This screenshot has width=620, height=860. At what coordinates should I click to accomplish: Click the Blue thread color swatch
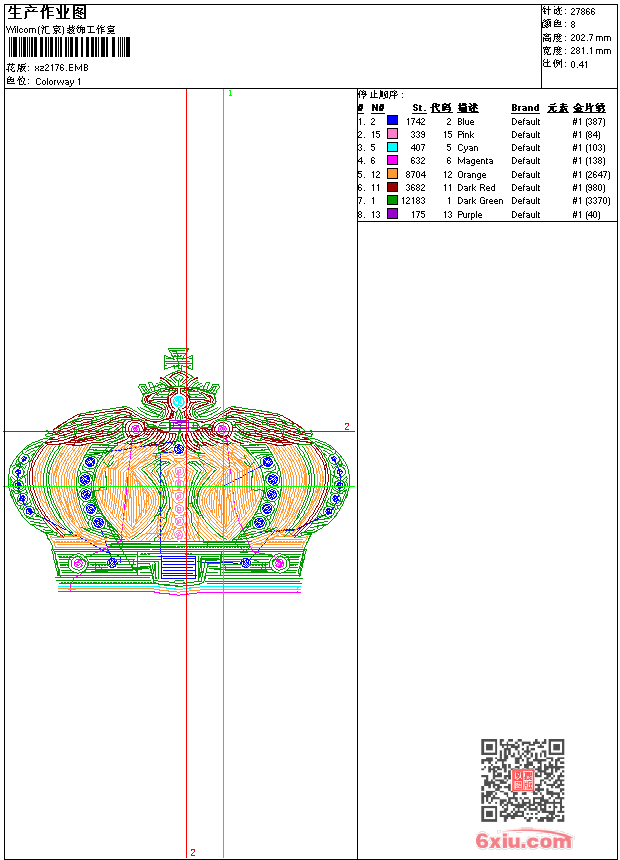pos(392,120)
